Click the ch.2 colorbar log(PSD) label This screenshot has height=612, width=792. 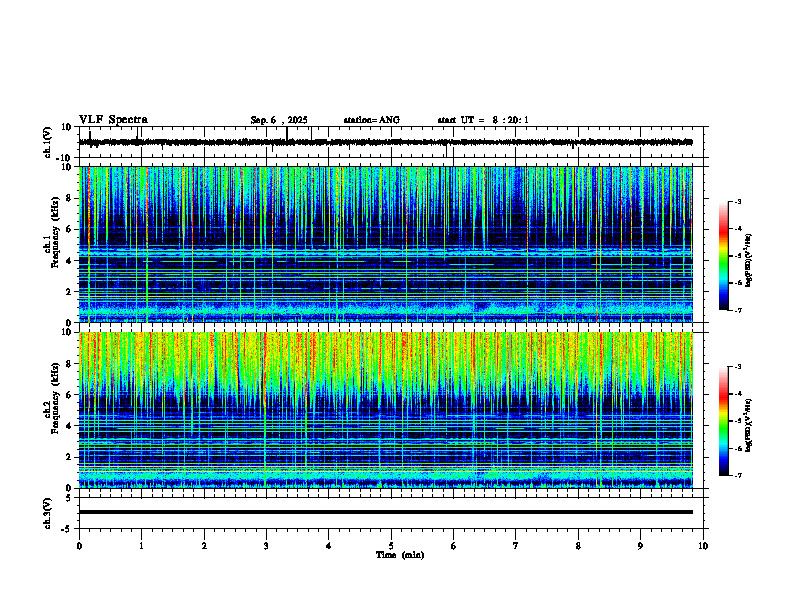(x=749, y=425)
